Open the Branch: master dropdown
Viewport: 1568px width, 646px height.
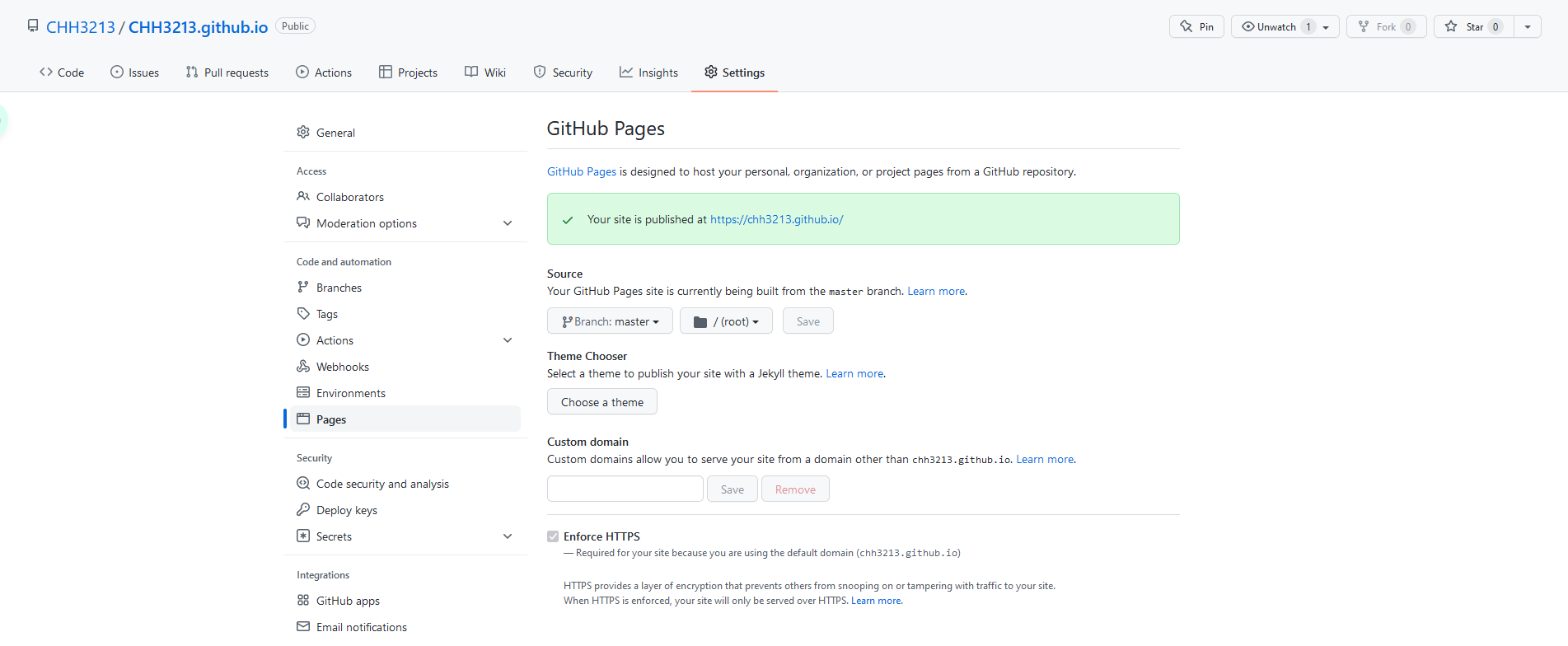pyautogui.click(x=610, y=321)
